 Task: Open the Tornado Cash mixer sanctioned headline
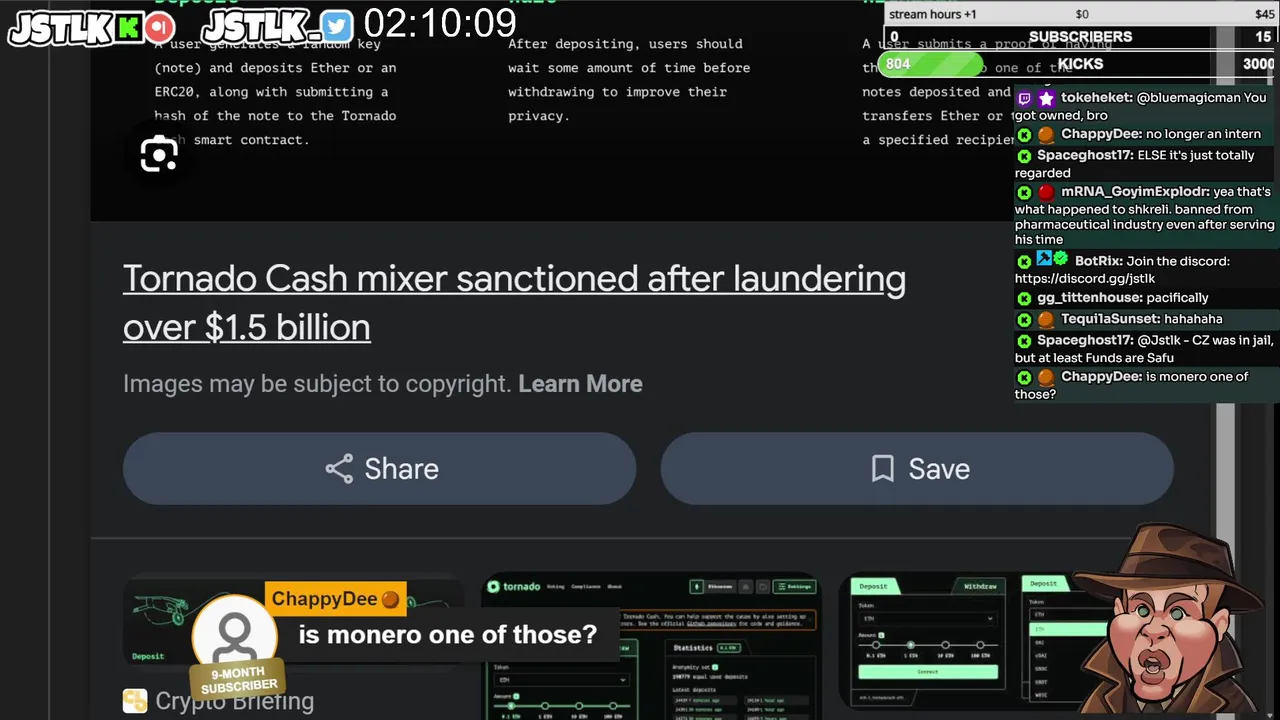coord(514,302)
